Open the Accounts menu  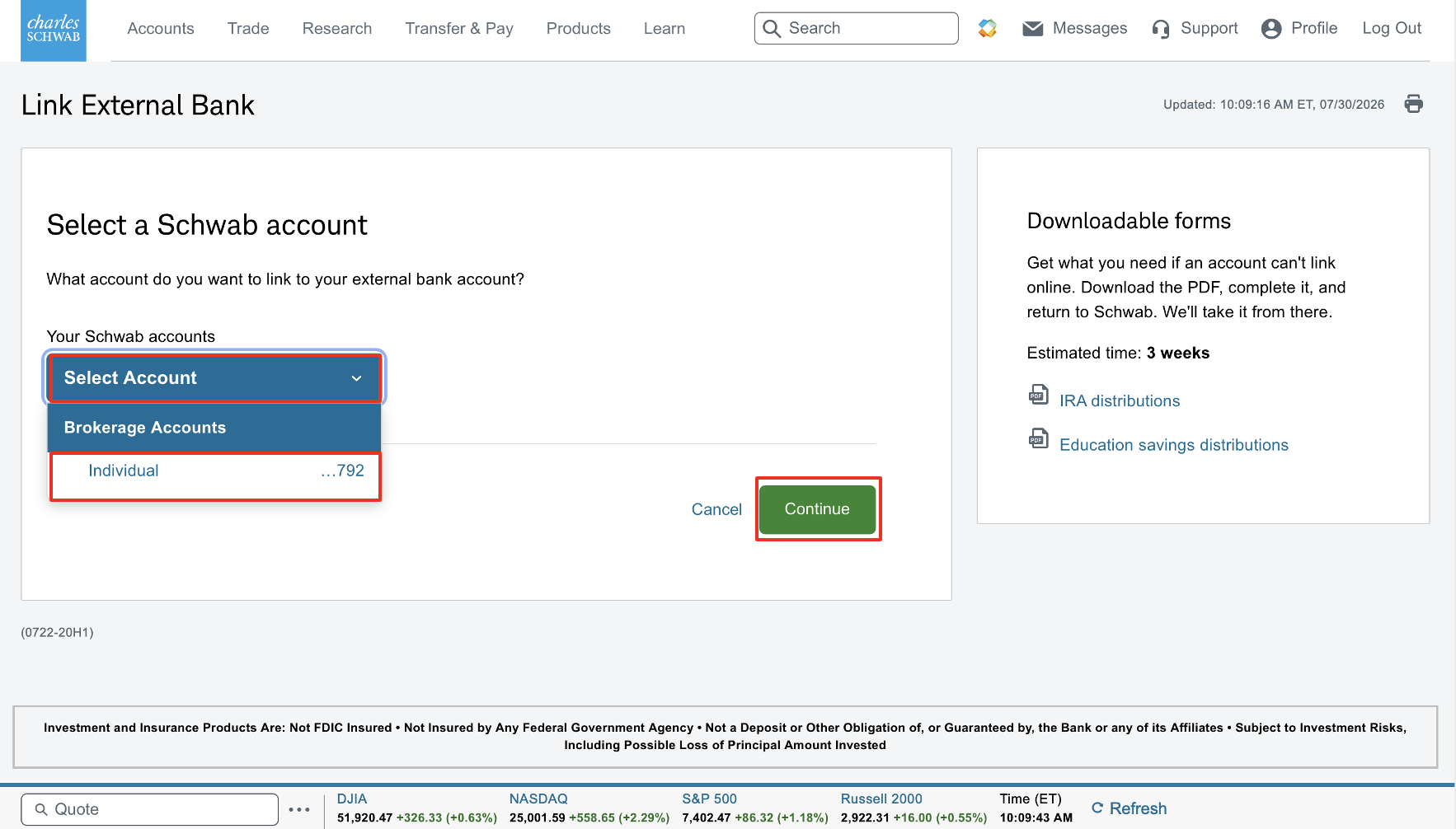161,29
